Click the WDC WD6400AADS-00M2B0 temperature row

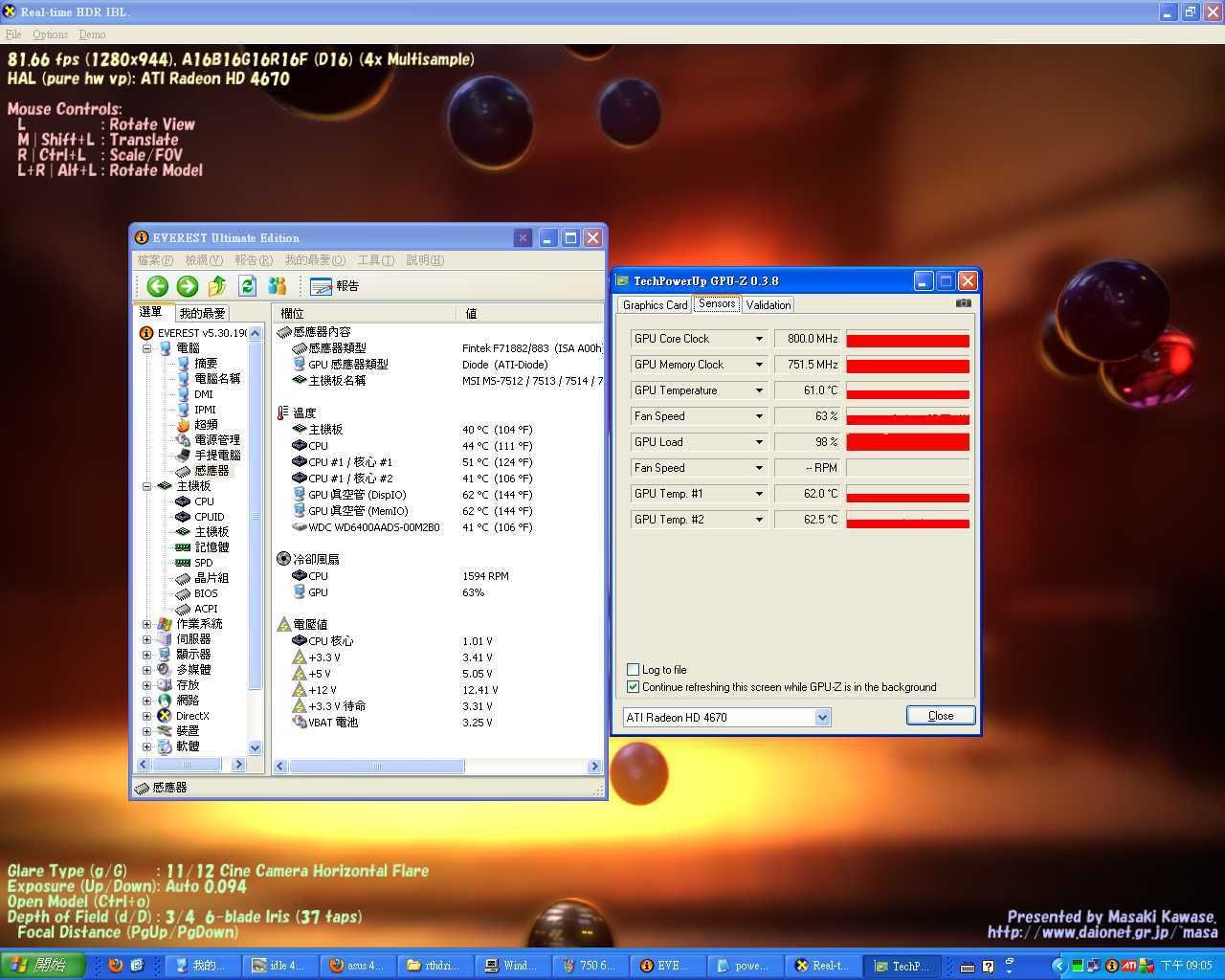pyautogui.click(x=438, y=527)
